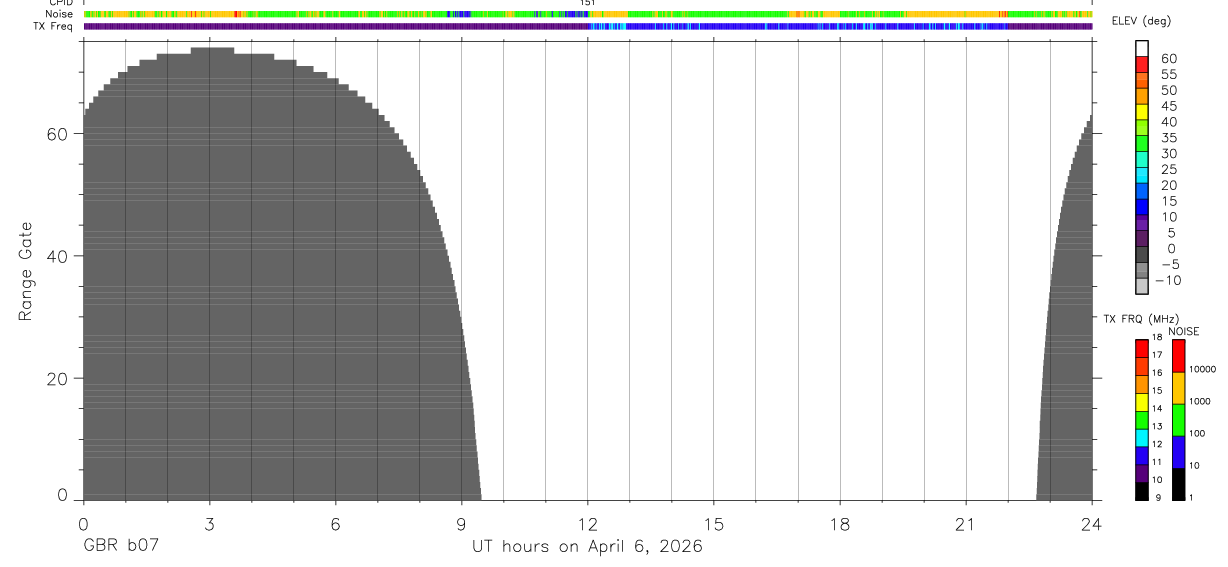
Task: Click the bright green ELEV segment beside label 35
Action: pyautogui.click(x=1142, y=144)
